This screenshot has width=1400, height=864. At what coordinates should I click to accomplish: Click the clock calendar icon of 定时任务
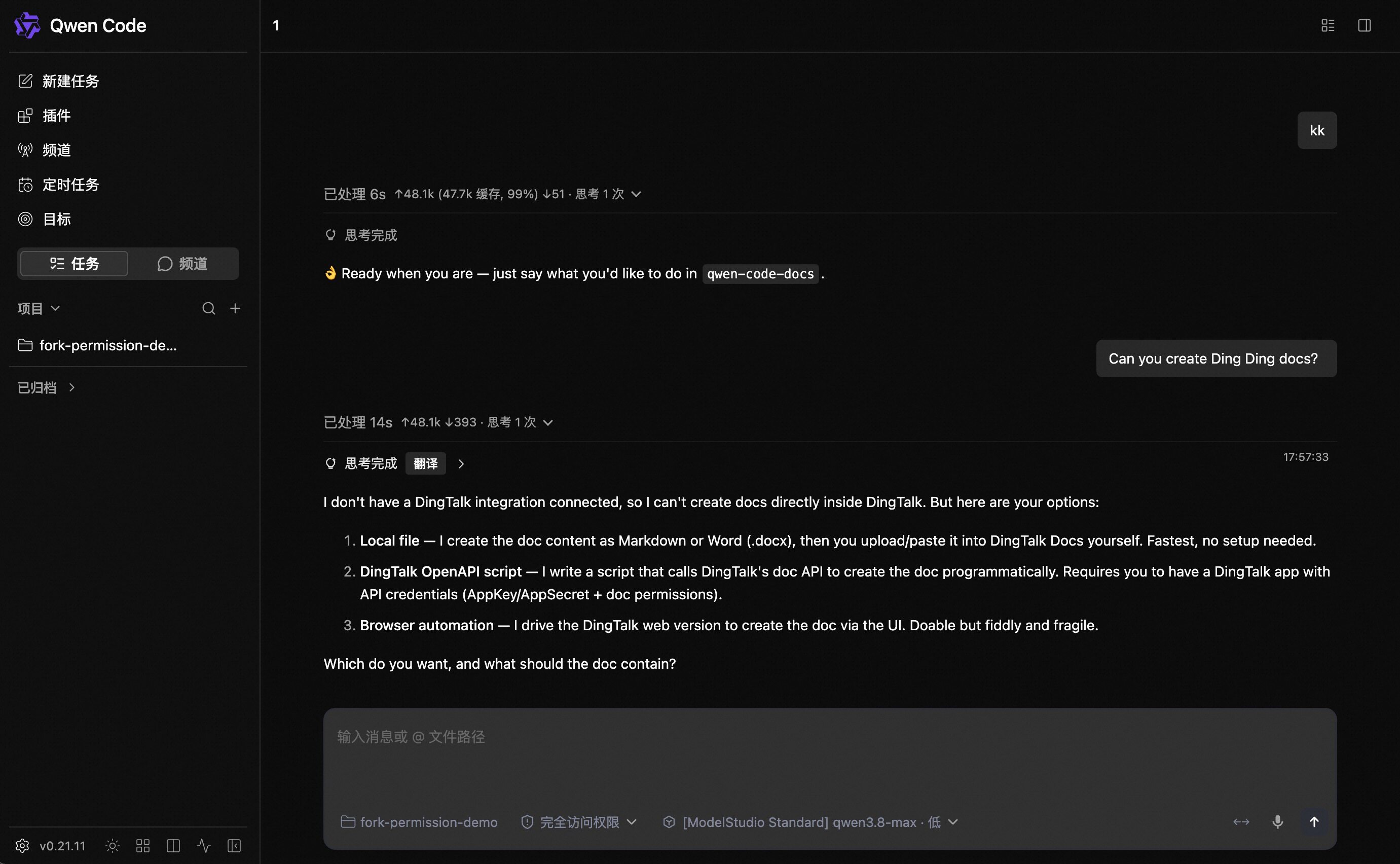click(25, 185)
